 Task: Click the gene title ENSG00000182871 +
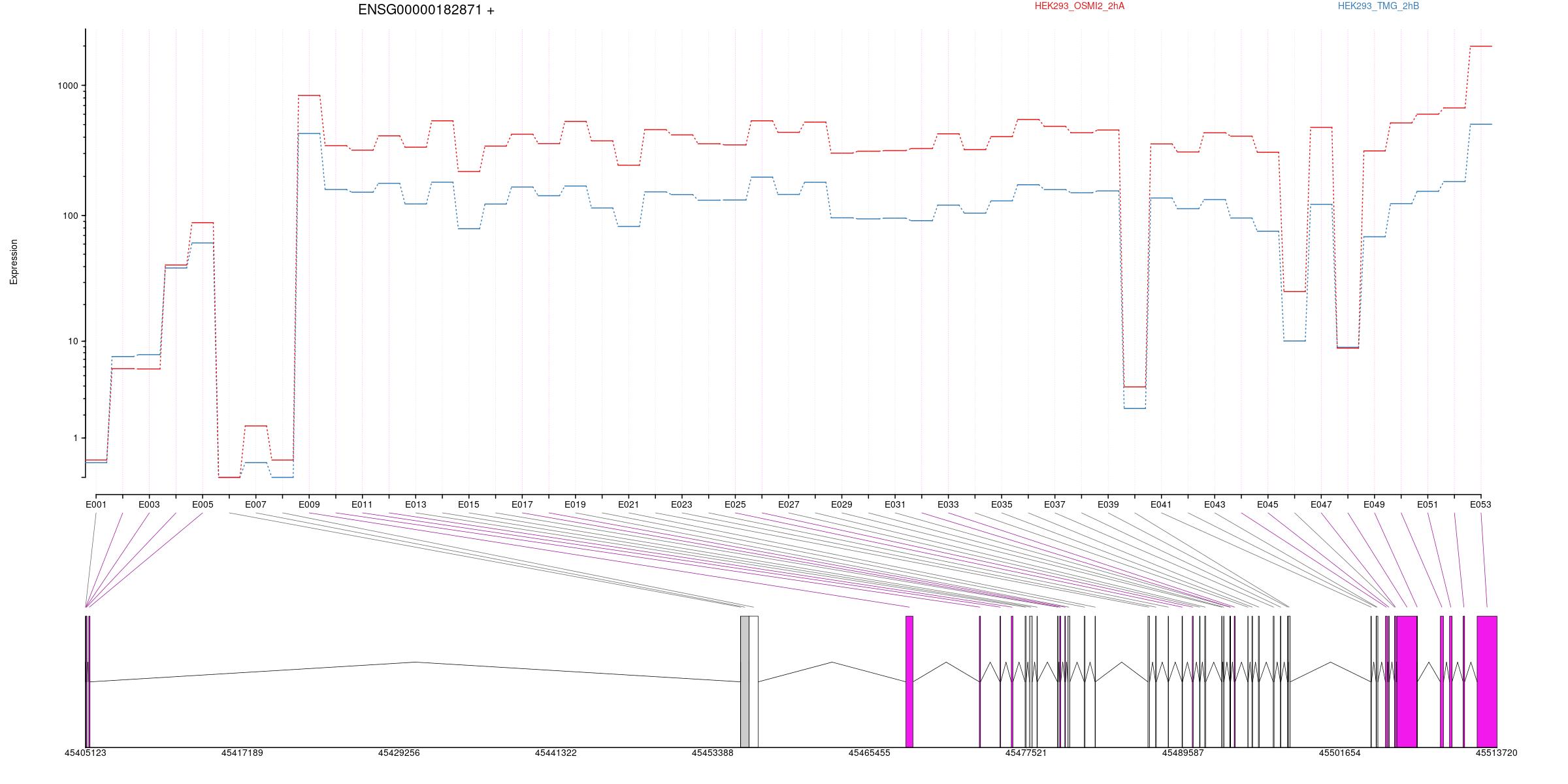[x=426, y=10]
